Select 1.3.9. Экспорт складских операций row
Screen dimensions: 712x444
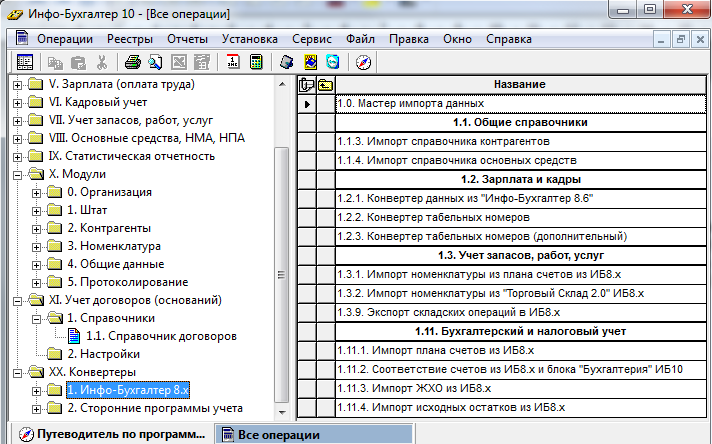pos(520,313)
